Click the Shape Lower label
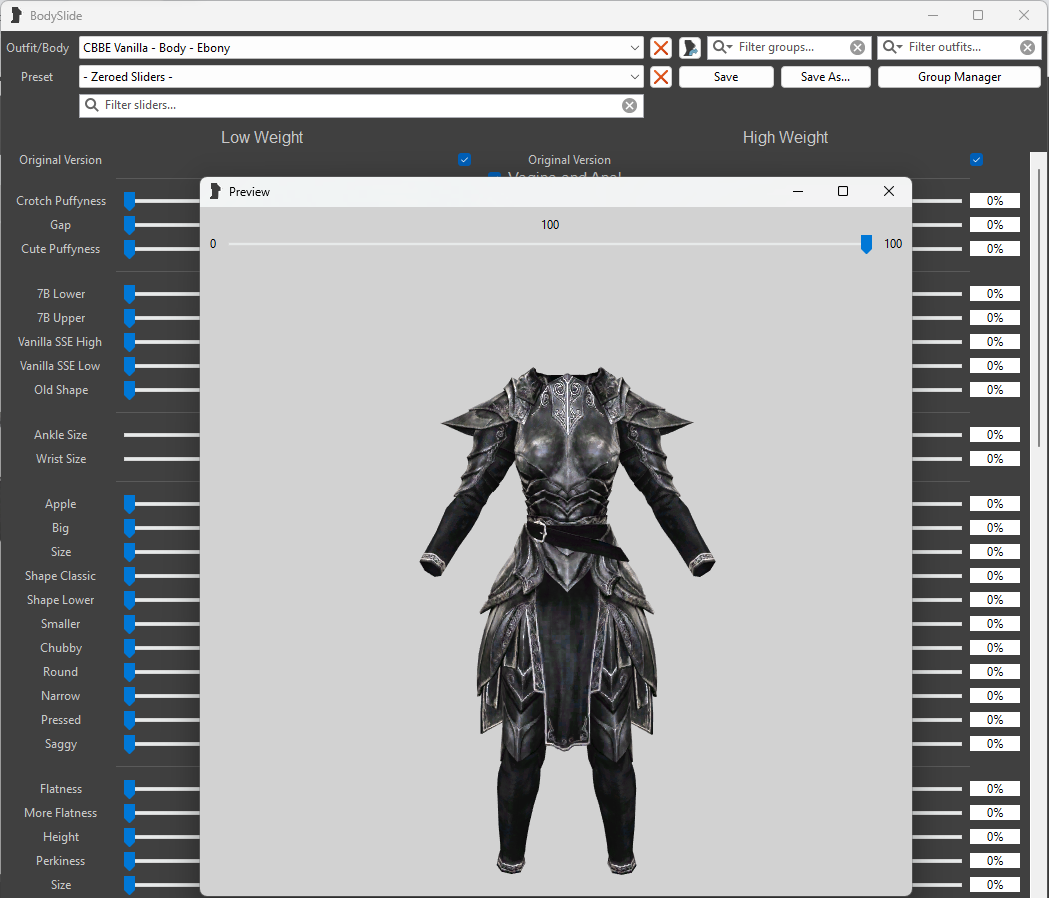 click(60, 600)
